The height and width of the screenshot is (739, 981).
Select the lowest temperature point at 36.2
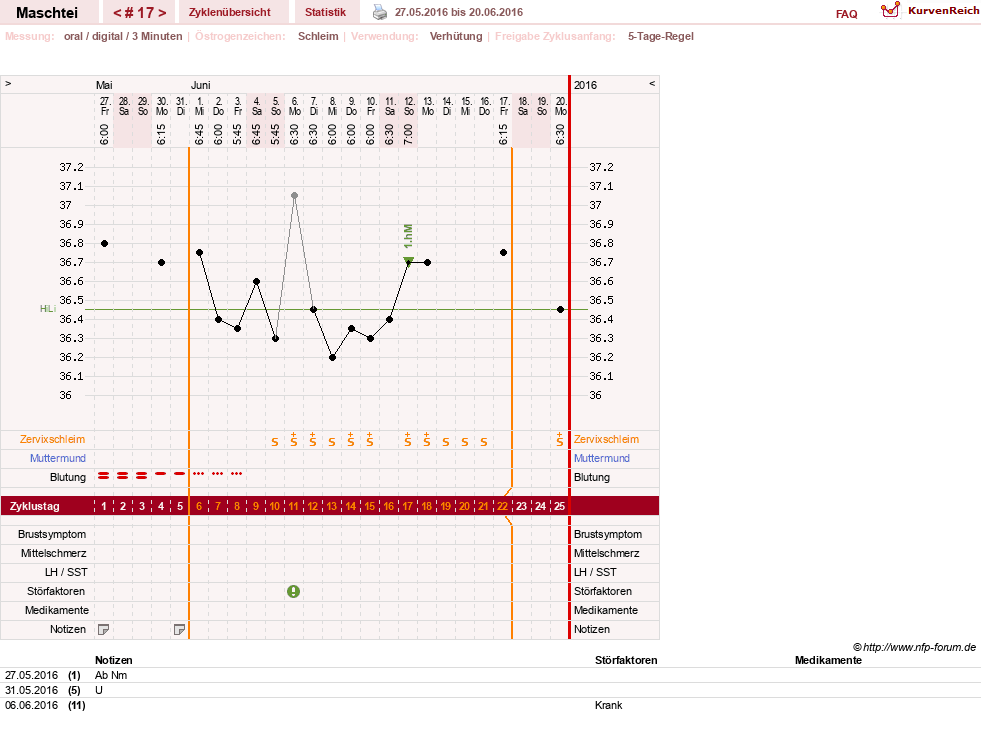(332, 357)
